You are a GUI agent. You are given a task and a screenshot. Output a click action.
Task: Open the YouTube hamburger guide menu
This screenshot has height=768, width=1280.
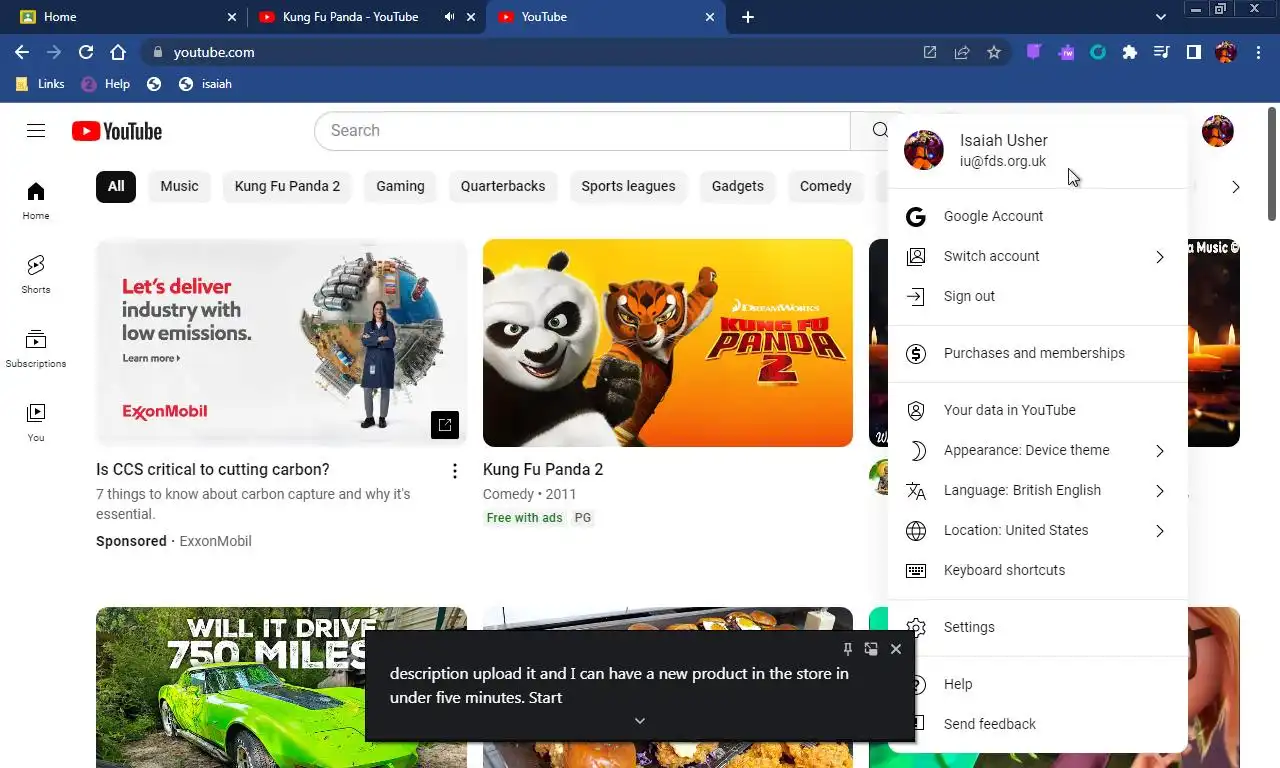[36, 131]
